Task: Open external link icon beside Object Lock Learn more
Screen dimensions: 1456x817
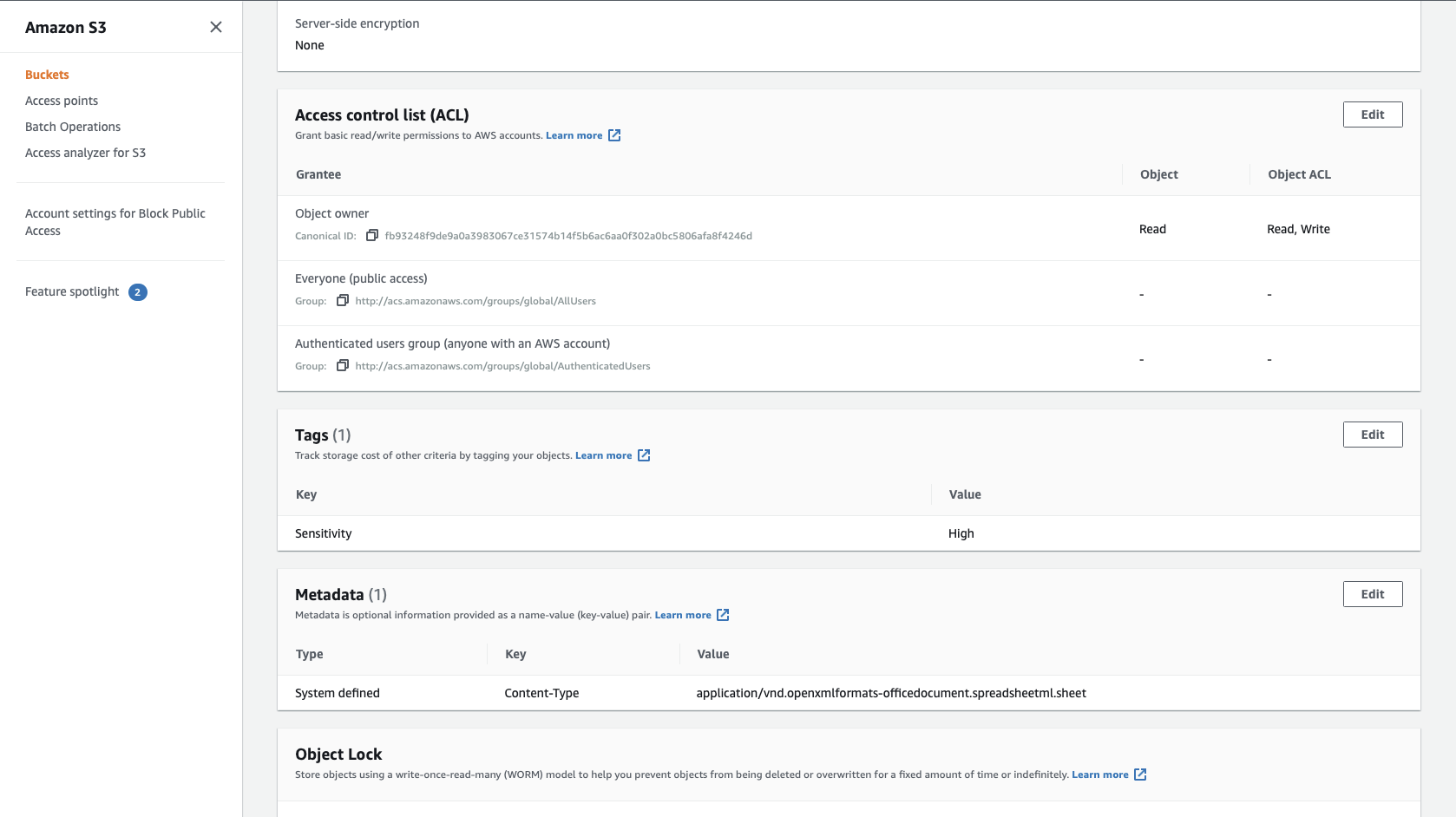Action: click(1140, 775)
